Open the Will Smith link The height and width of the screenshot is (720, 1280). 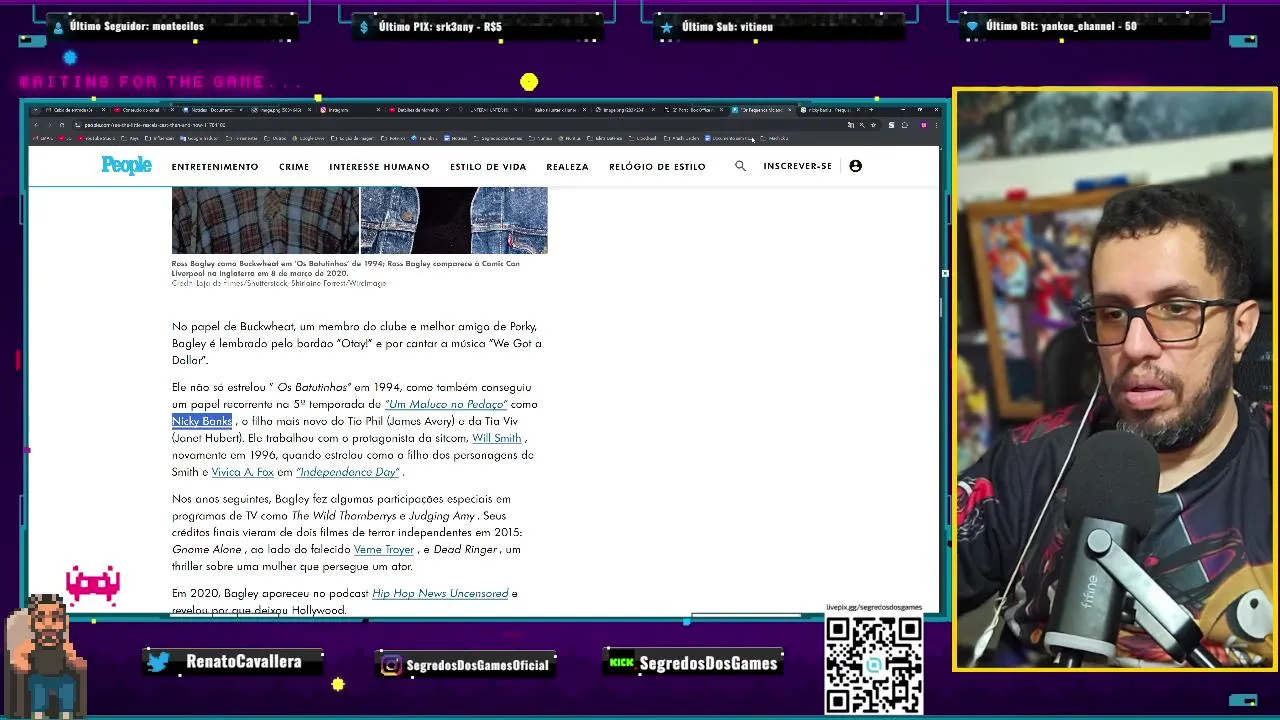pyautogui.click(x=497, y=438)
